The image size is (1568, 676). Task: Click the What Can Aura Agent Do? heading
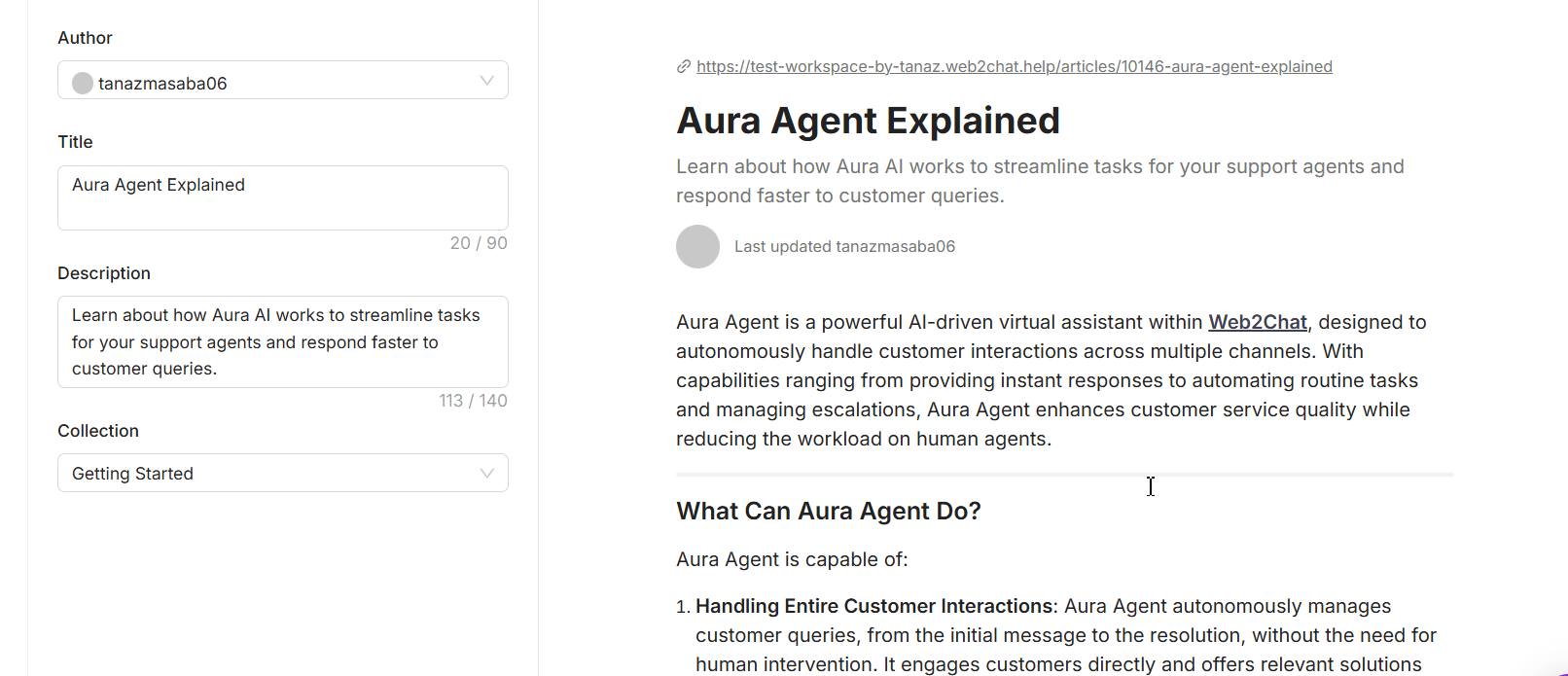(828, 512)
